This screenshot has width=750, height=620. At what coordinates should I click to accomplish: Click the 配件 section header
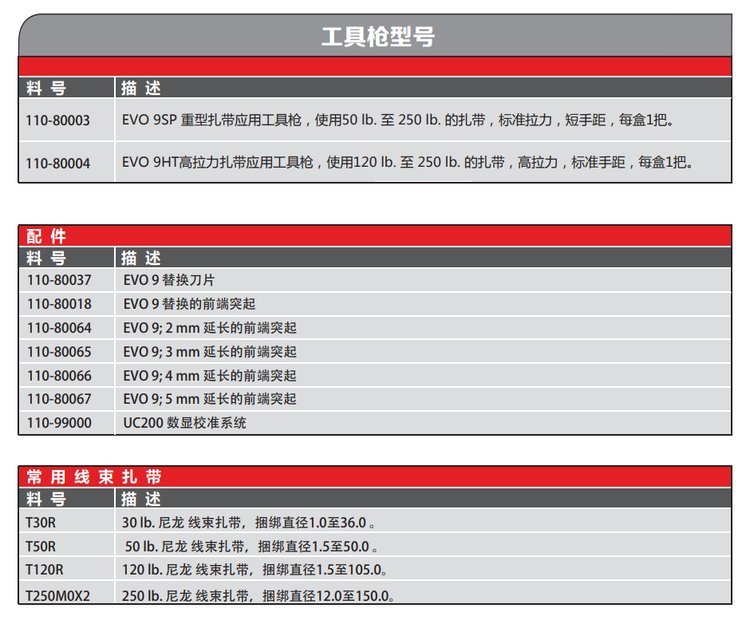tap(46, 236)
